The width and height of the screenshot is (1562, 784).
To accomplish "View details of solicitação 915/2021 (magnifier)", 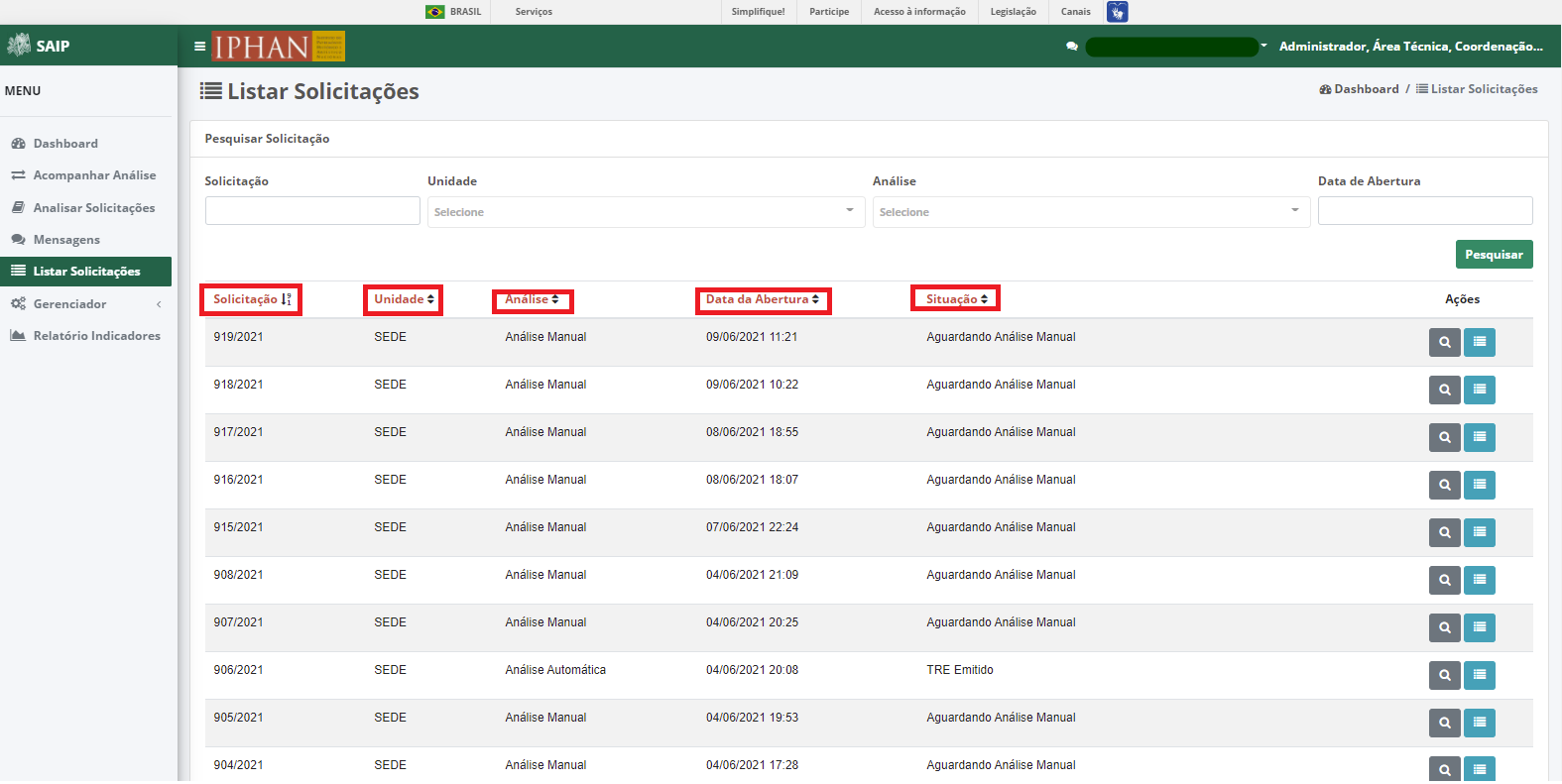I will coord(1445,532).
